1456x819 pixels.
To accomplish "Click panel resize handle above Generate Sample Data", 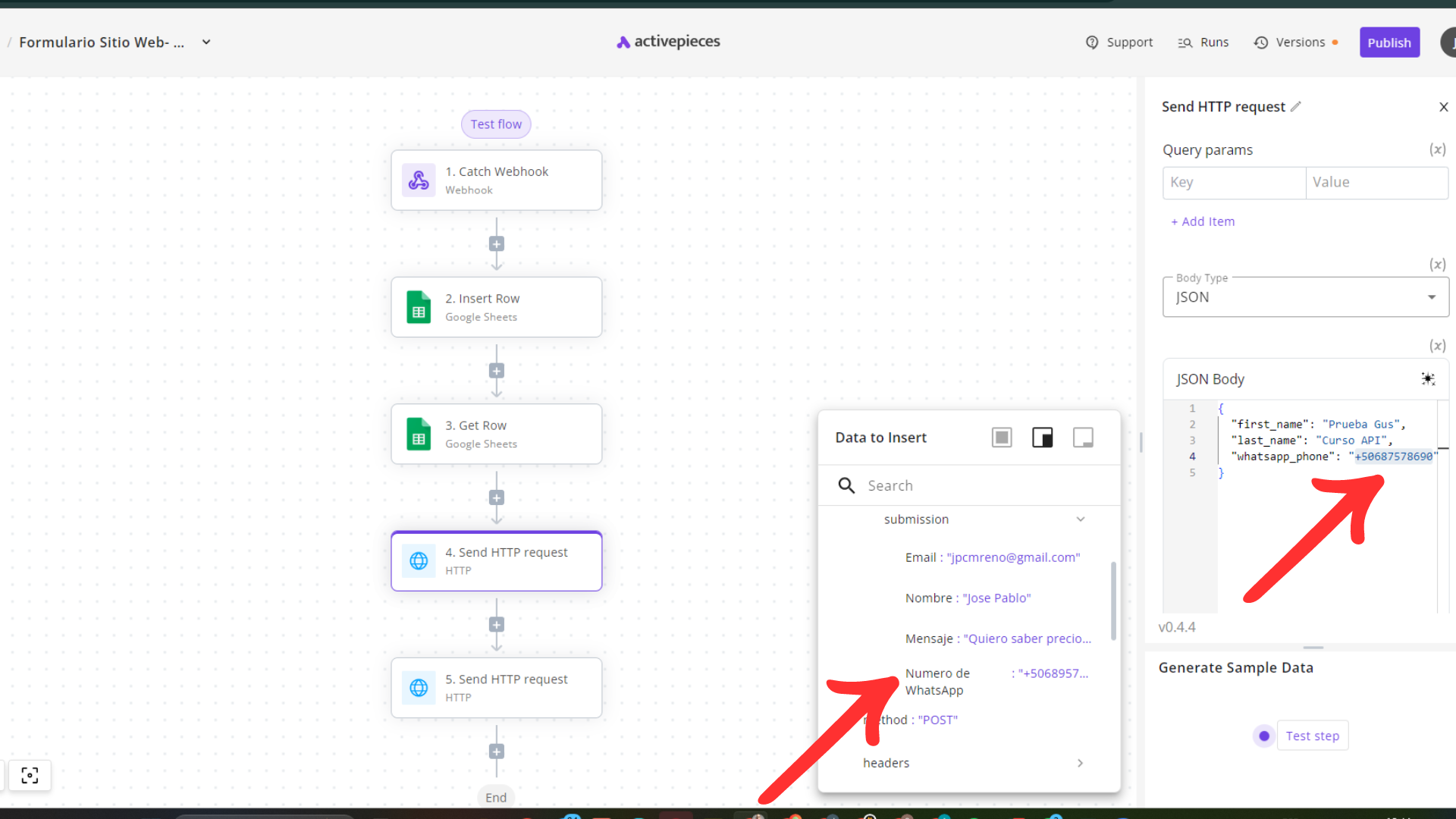I will [x=1313, y=648].
